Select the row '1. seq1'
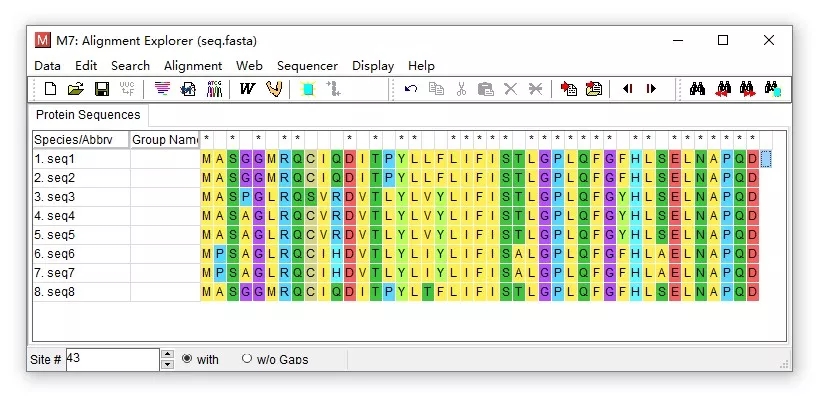The height and width of the screenshot is (404, 816). [81, 159]
